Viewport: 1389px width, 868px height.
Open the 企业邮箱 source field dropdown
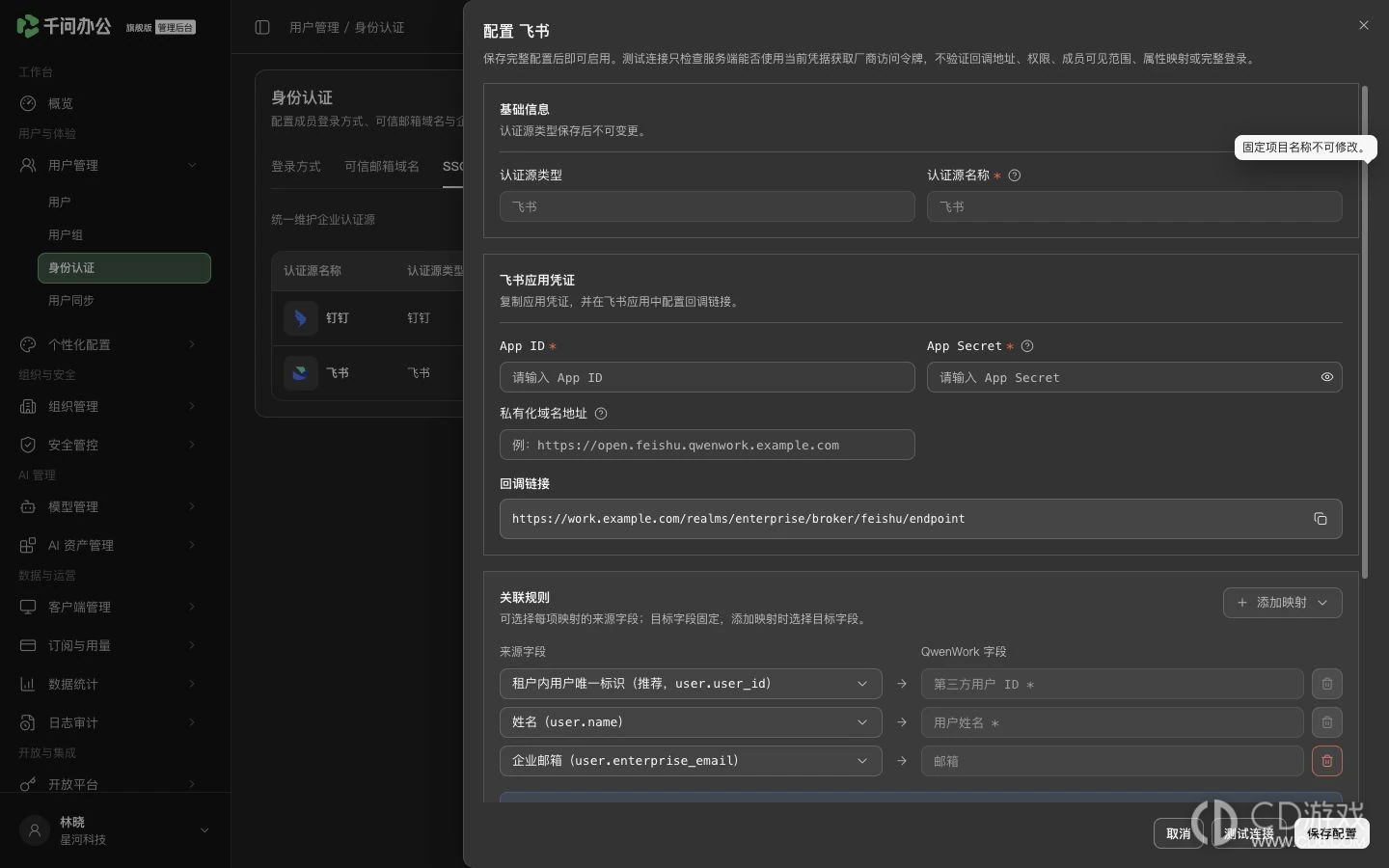tap(691, 761)
